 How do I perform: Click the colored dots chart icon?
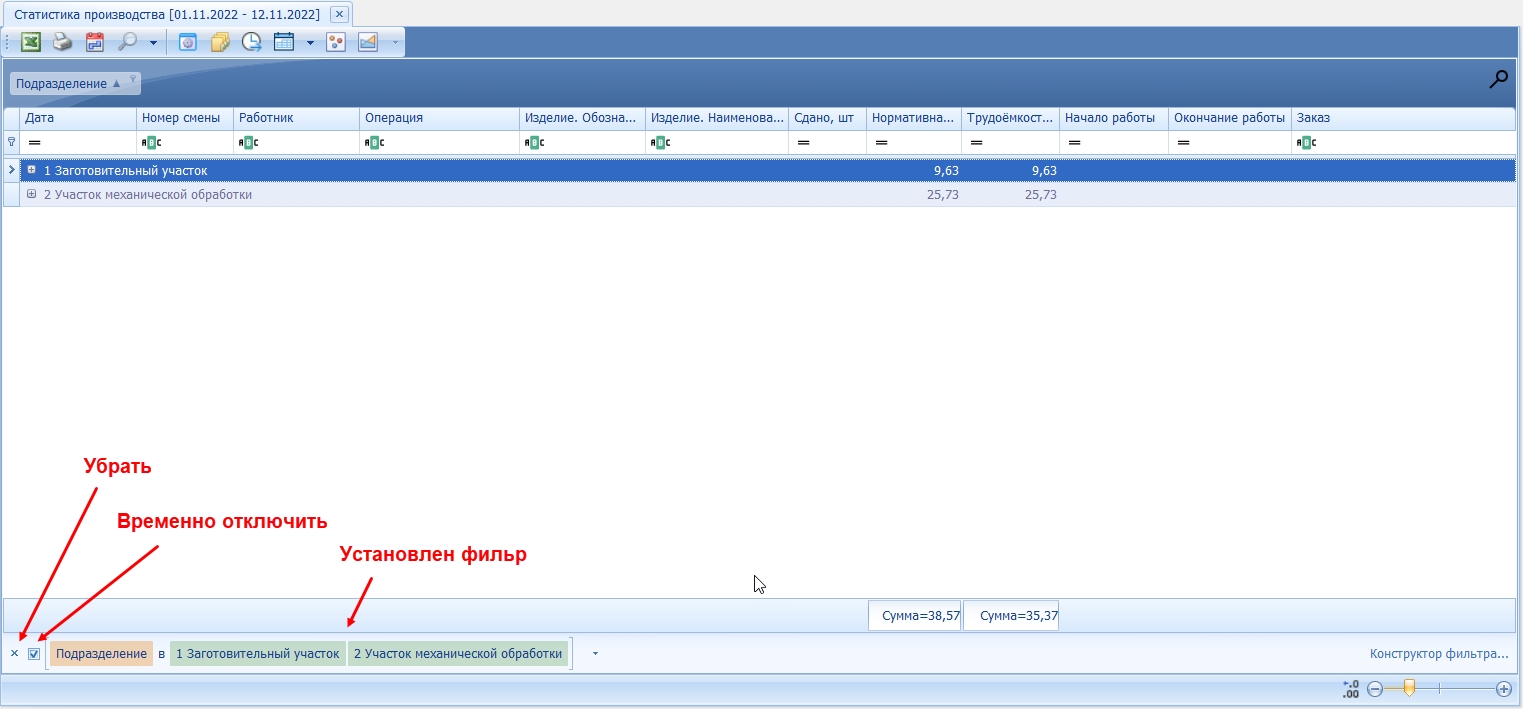coord(336,42)
